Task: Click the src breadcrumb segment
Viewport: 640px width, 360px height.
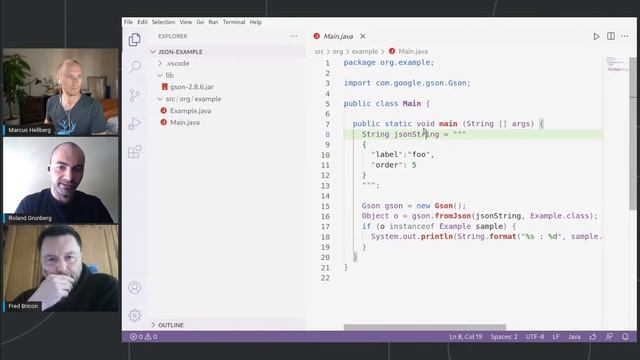Action: [319, 51]
